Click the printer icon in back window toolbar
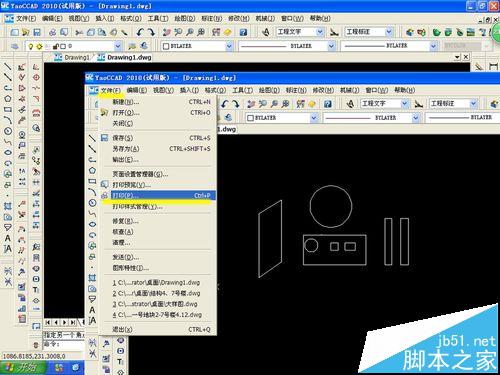 point(52,32)
